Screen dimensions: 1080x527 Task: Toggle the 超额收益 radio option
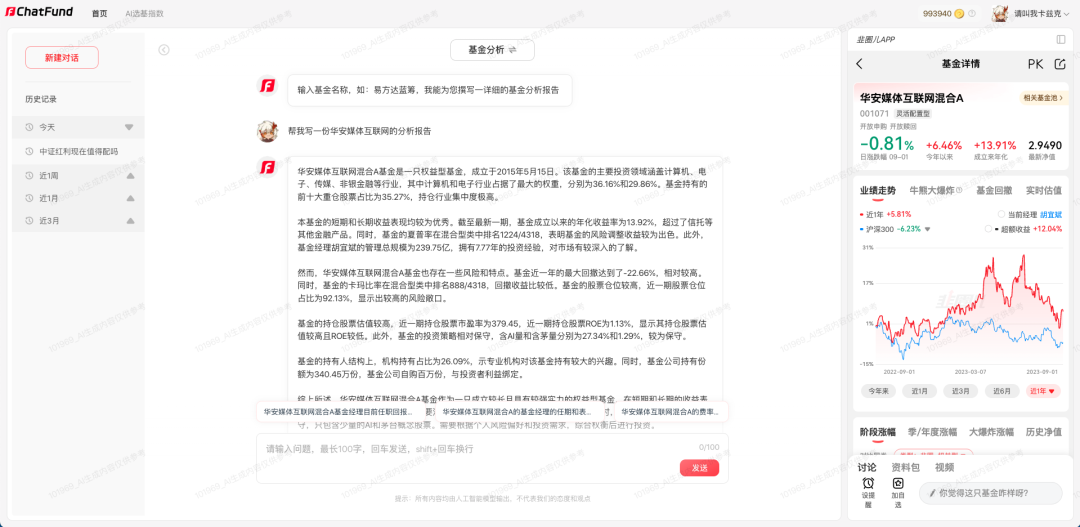[x=988, y=229]
